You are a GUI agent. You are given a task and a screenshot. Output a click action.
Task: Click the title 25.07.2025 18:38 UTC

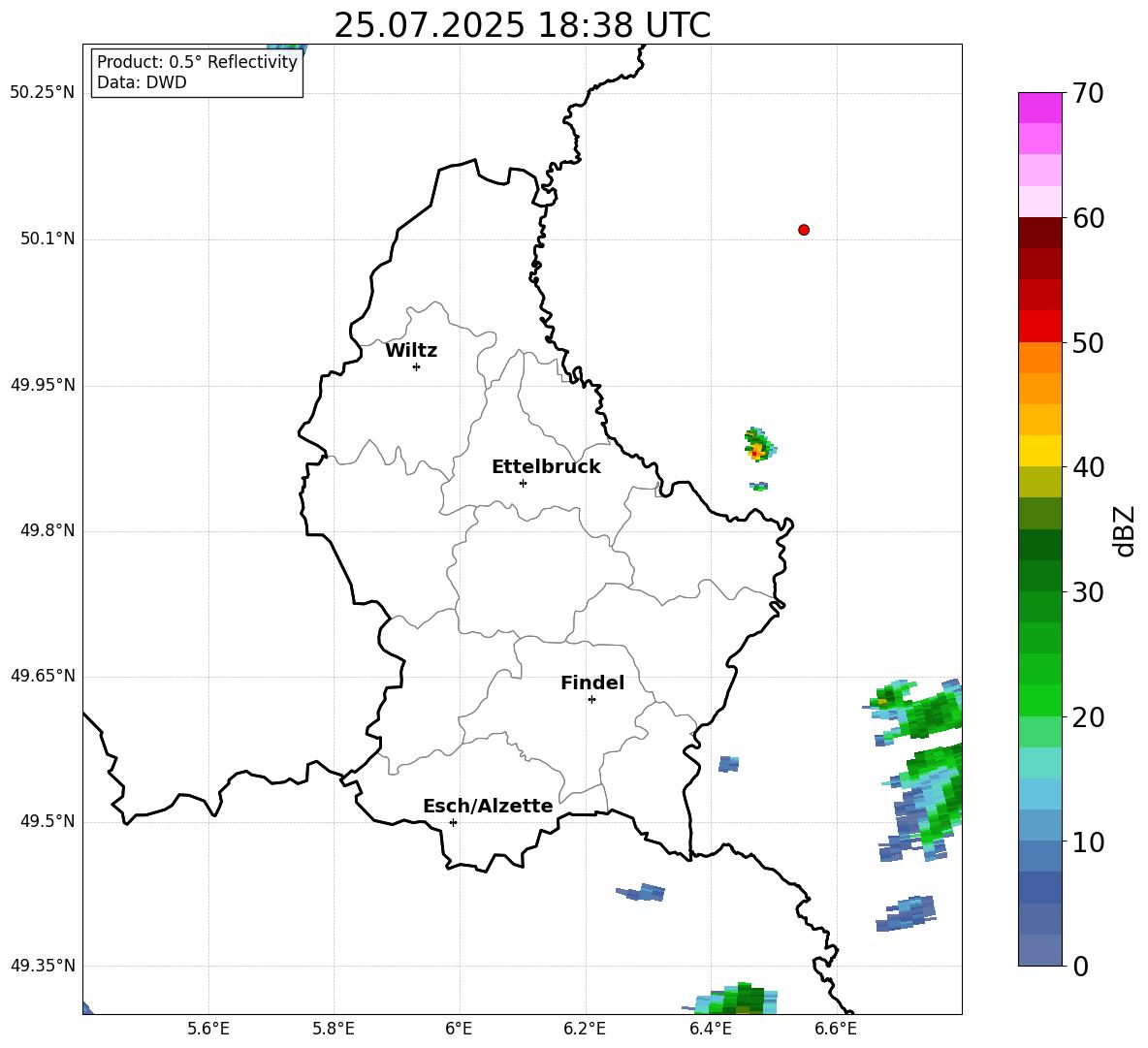click(x=522, y=25)
